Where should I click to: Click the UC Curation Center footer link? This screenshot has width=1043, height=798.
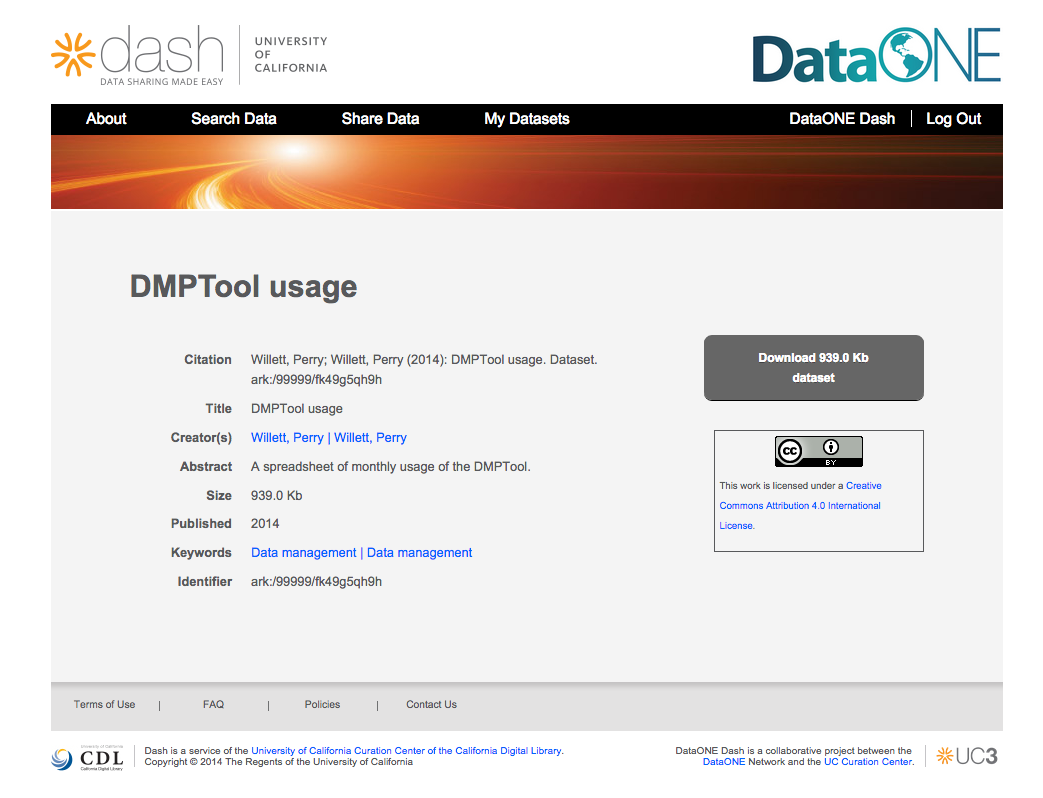pyautogui.click(x=868, y=762)
